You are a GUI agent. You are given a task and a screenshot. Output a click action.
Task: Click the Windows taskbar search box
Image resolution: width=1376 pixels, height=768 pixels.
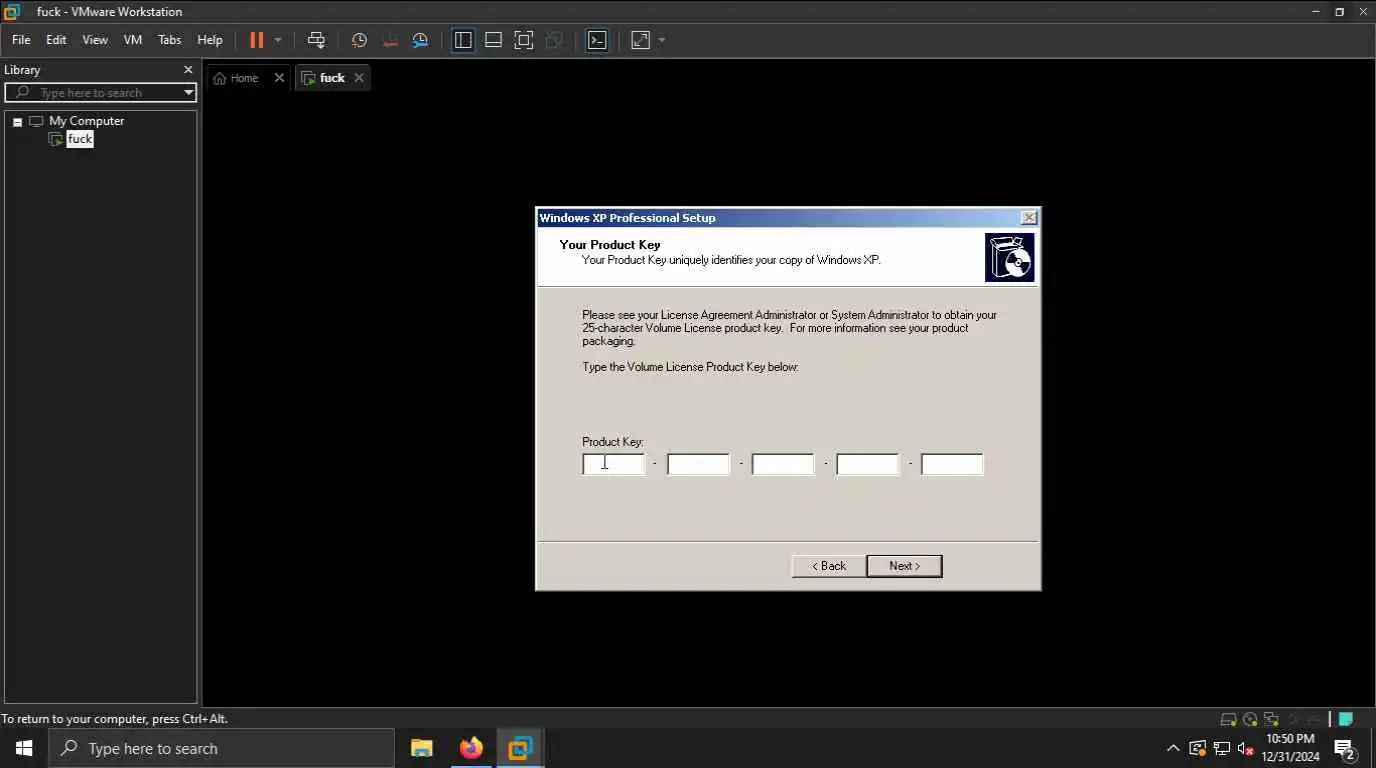[x=221, y=748]
